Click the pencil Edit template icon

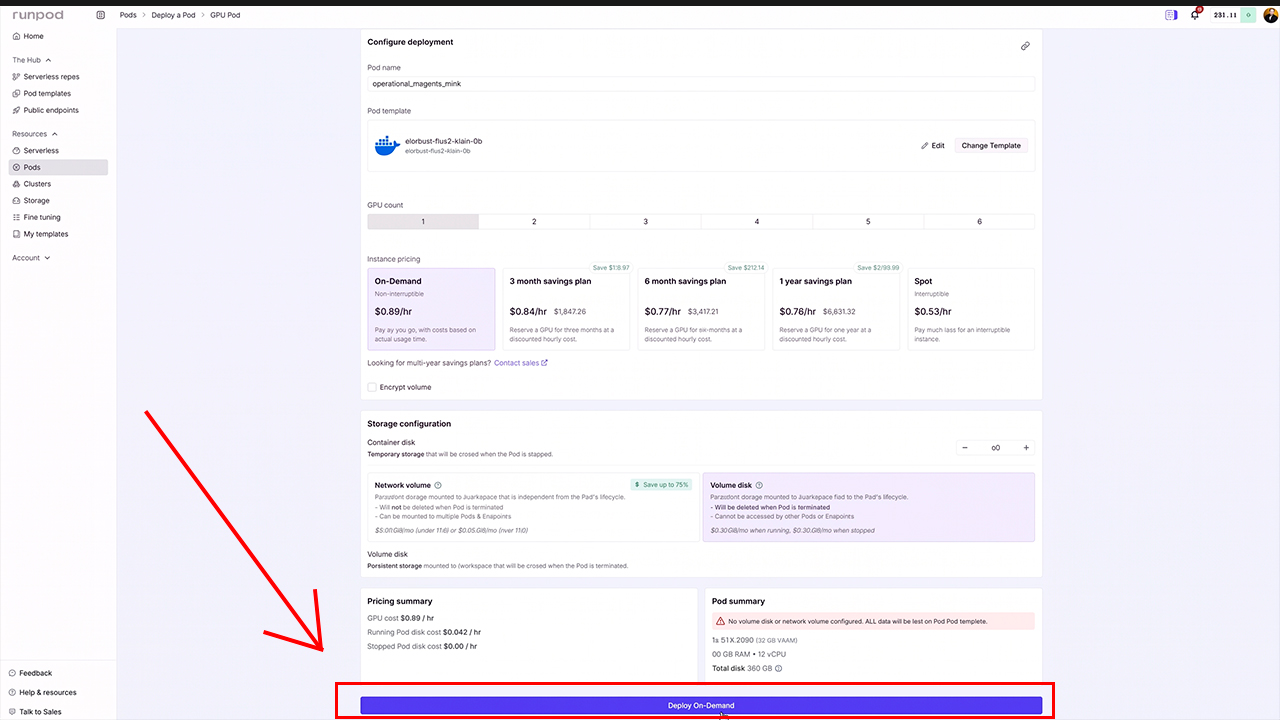(x=925, y=146)
